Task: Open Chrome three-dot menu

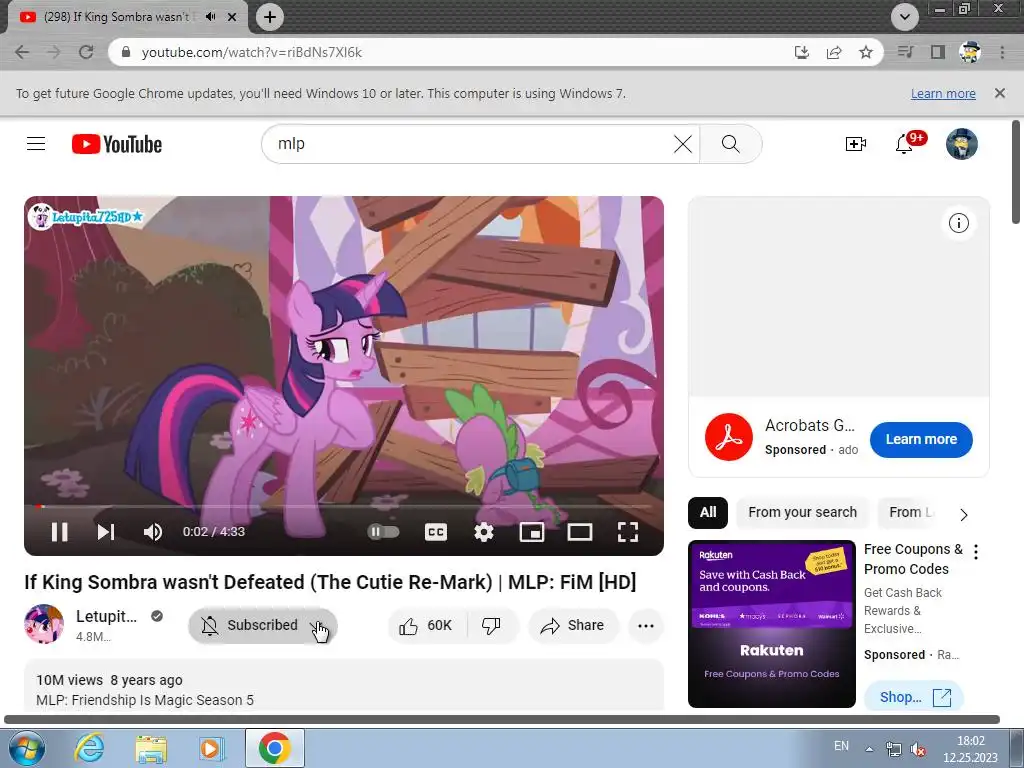Action: coord(1002,52)
